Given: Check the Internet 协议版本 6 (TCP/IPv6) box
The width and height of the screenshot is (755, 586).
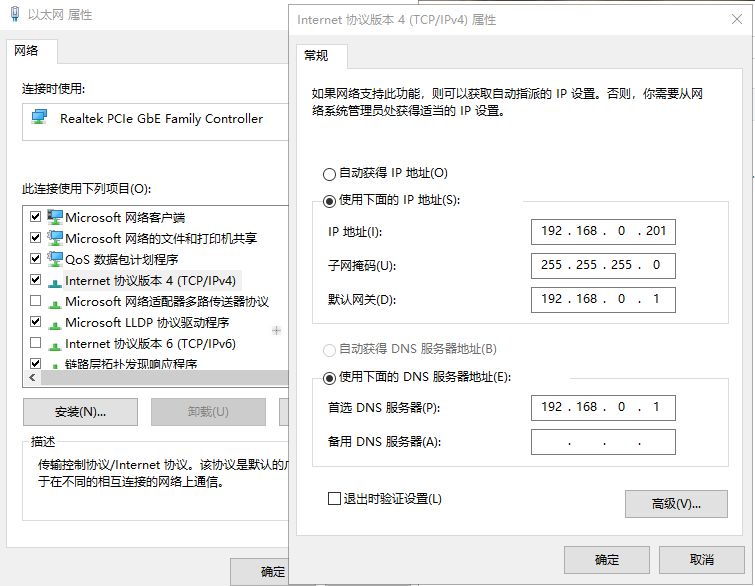Looking at the screenshot, I should click(36, 343).
